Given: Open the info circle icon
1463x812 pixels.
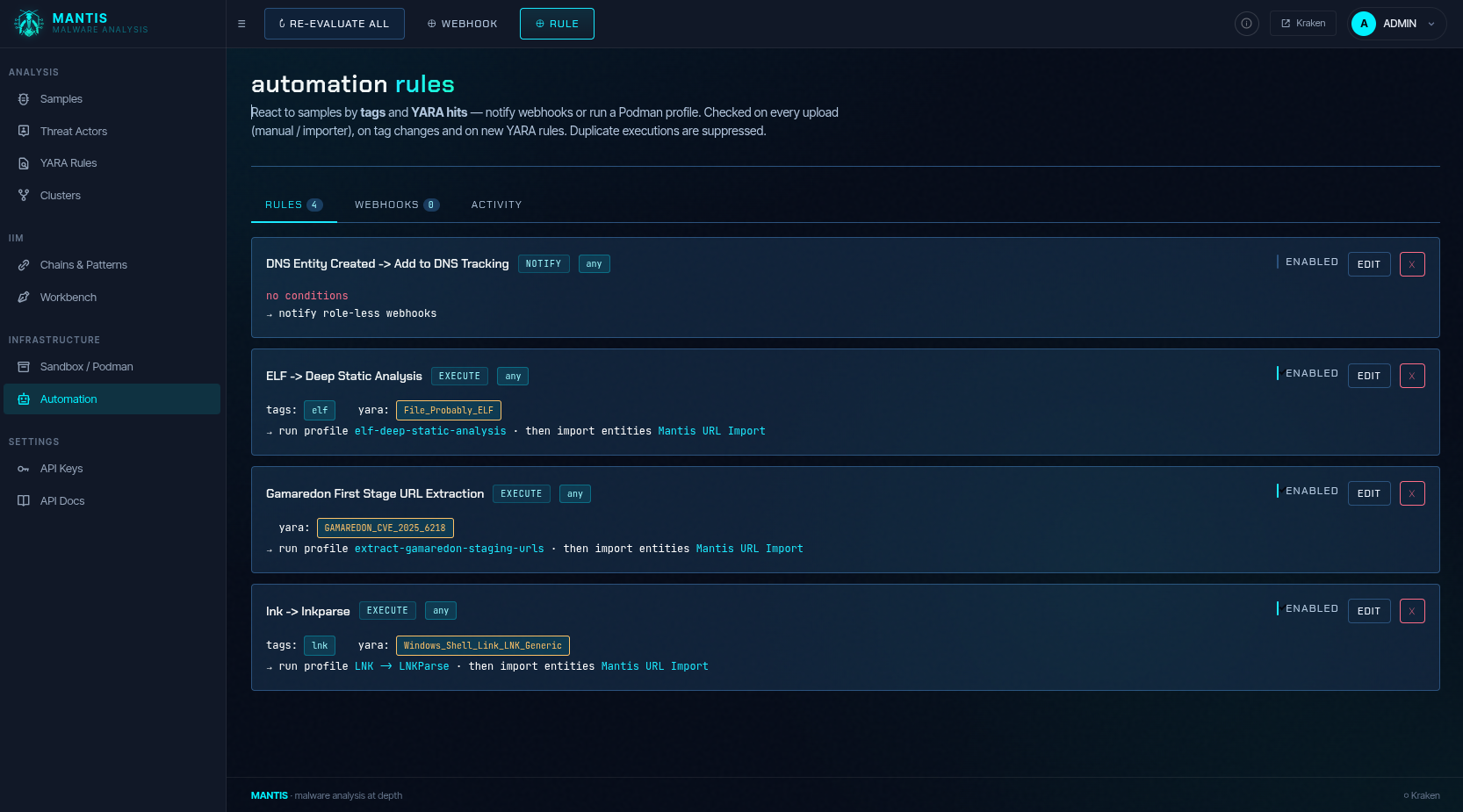Looking at the screenshot, I should (1247, 24).
